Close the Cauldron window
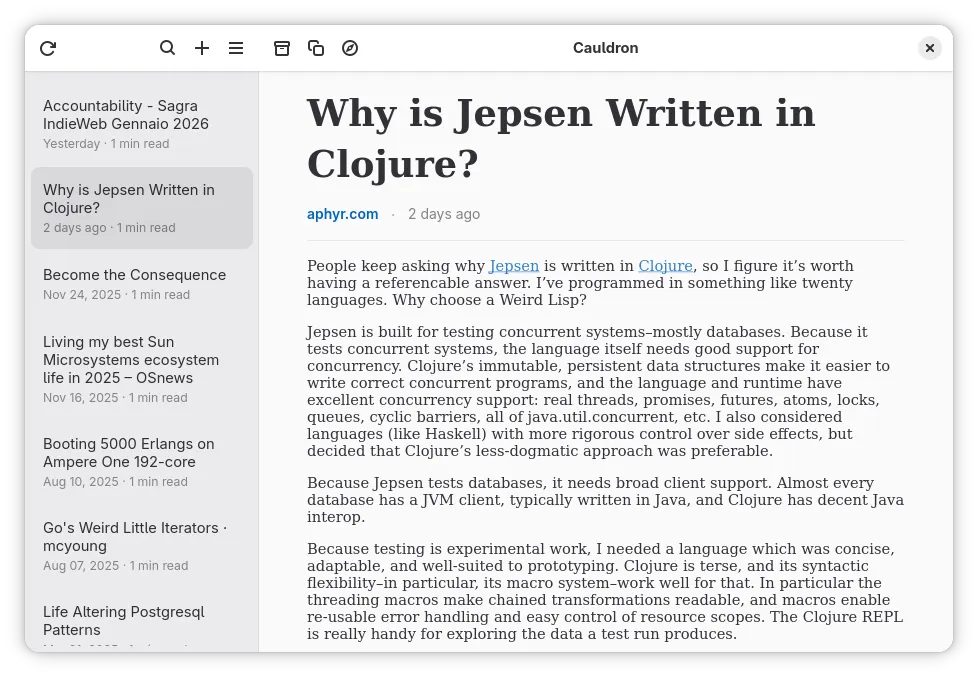This screenshot has height=677, width=978. point(930,48)
